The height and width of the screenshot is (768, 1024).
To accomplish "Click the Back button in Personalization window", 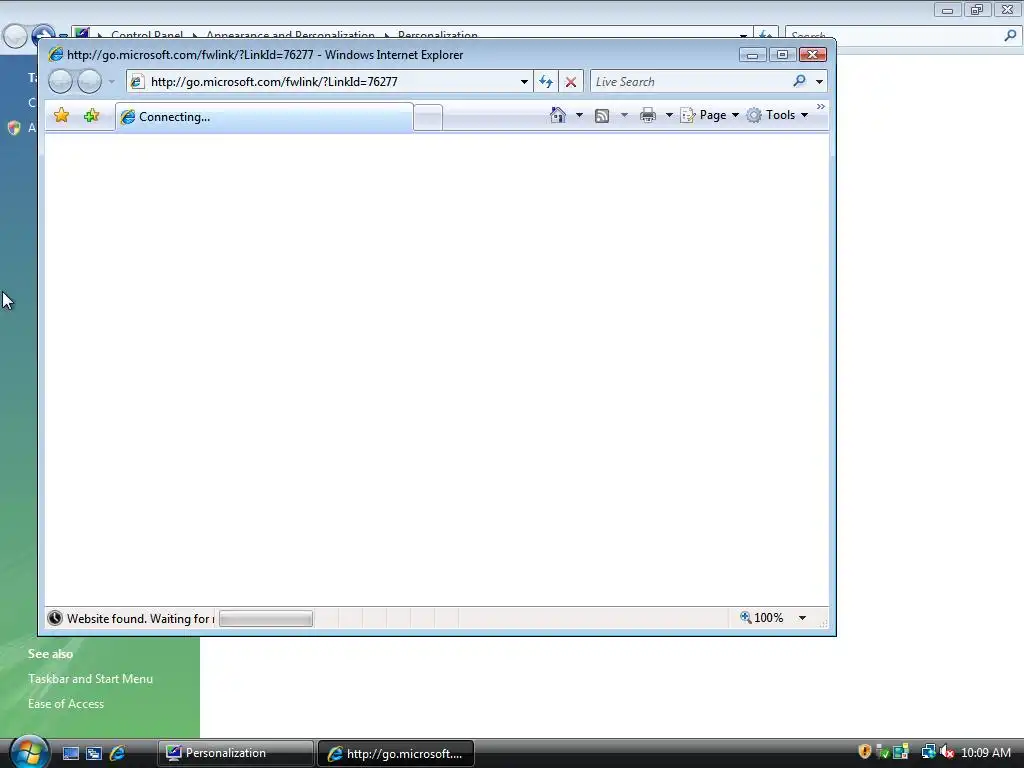I will tap(14, 36).
